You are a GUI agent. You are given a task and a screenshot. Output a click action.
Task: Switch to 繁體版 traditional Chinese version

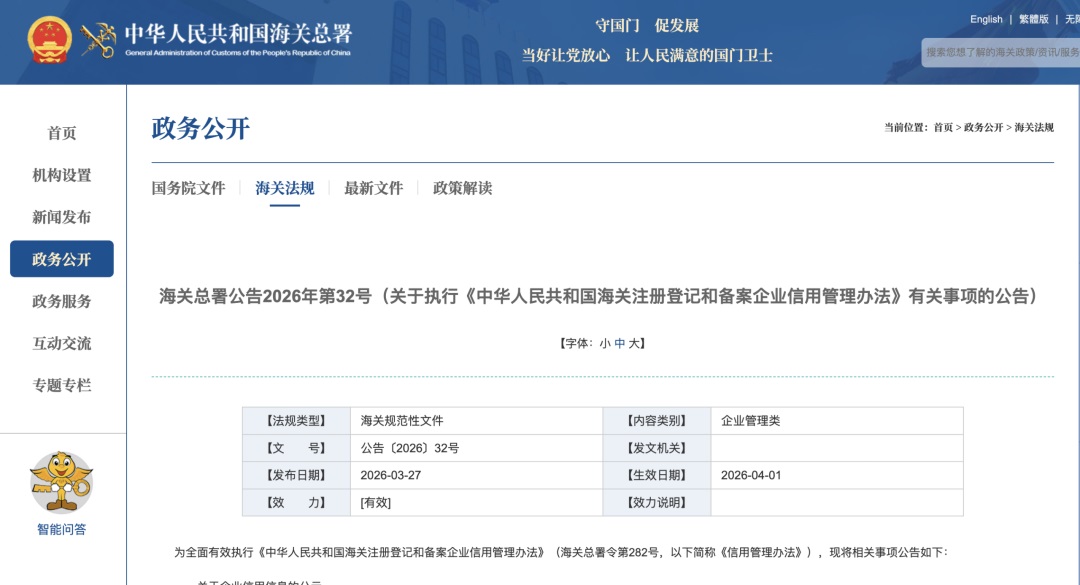(1033, 19)
